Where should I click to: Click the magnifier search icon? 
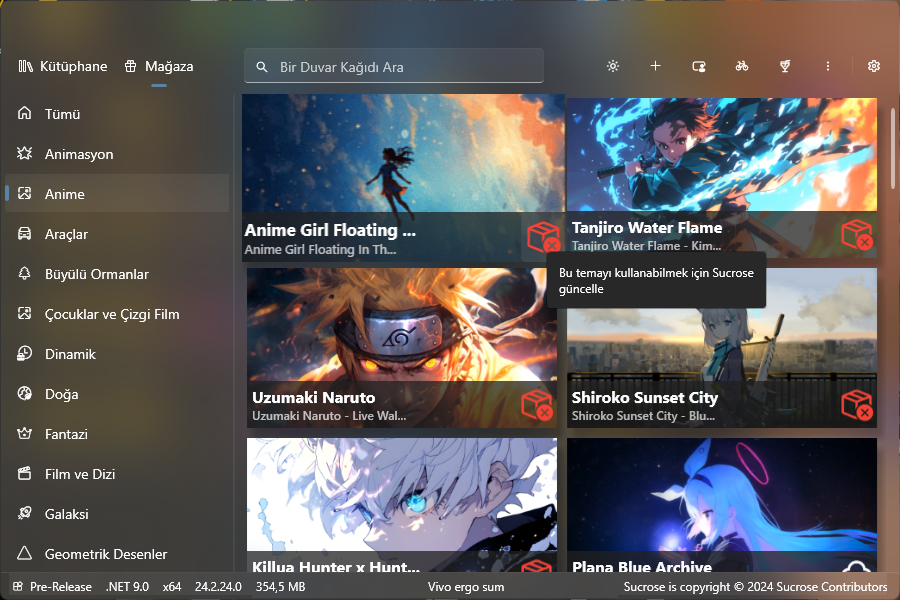262,67
